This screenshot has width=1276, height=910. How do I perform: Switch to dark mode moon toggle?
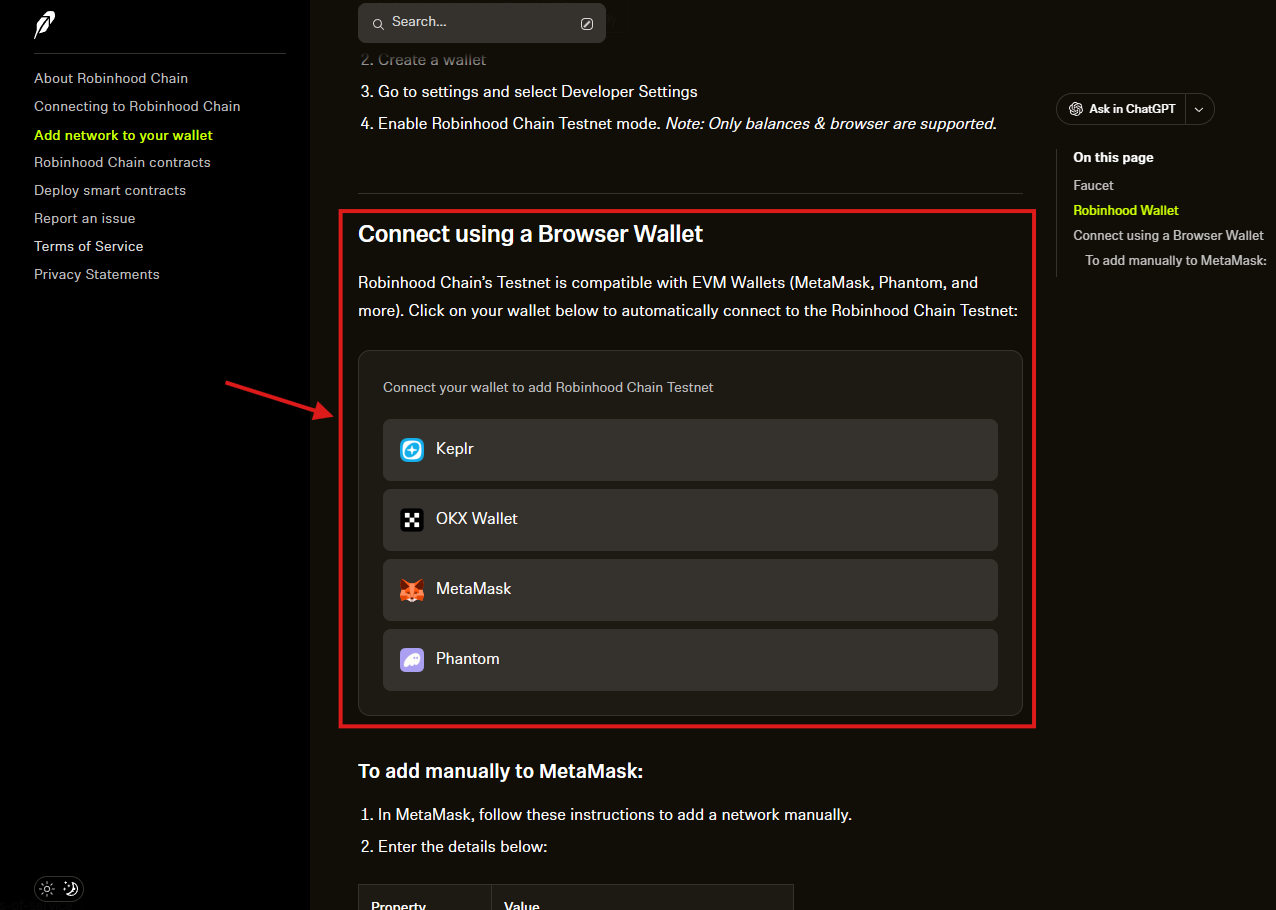[71, 888]
